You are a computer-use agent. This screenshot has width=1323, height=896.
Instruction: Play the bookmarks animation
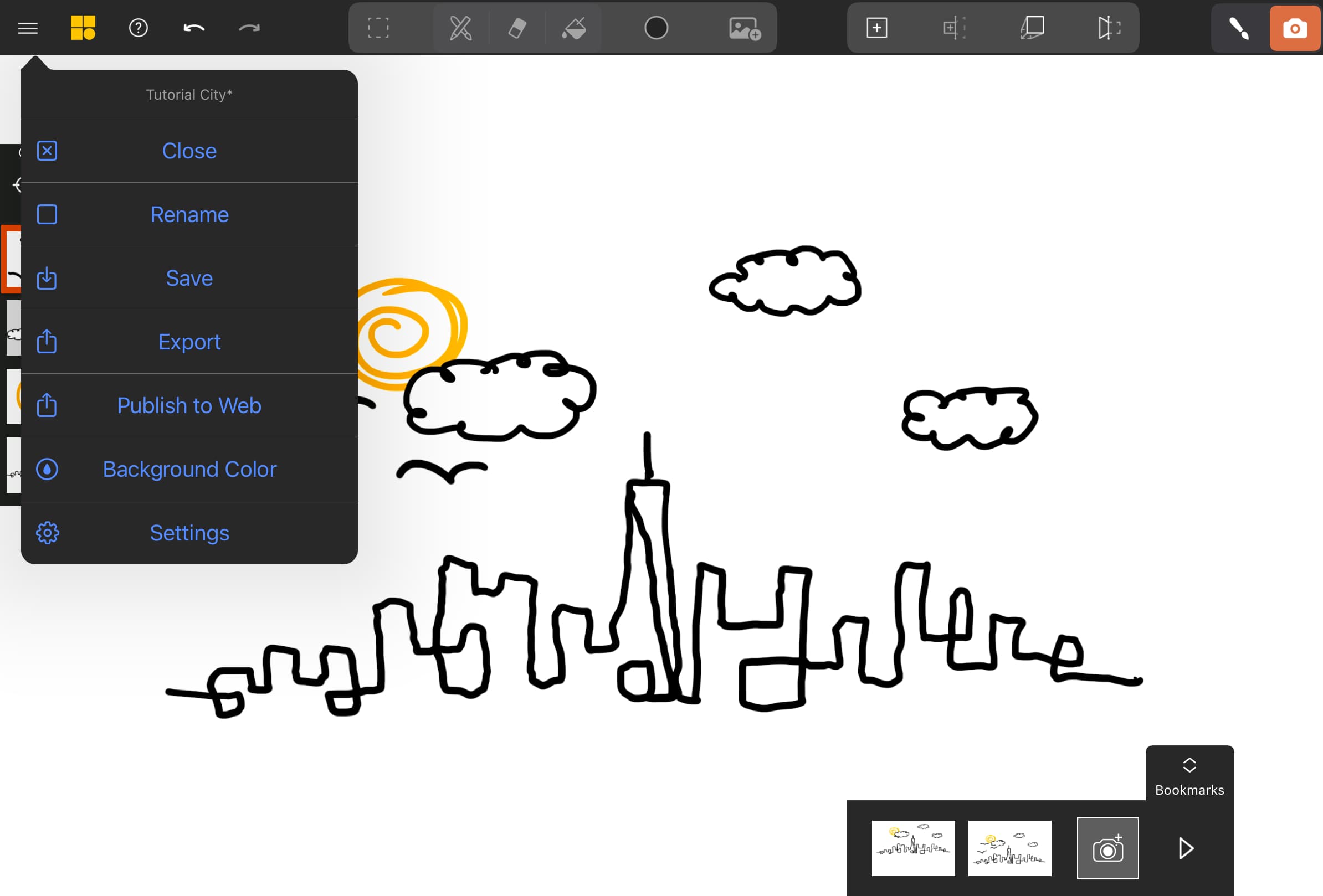coord(1186,848)
